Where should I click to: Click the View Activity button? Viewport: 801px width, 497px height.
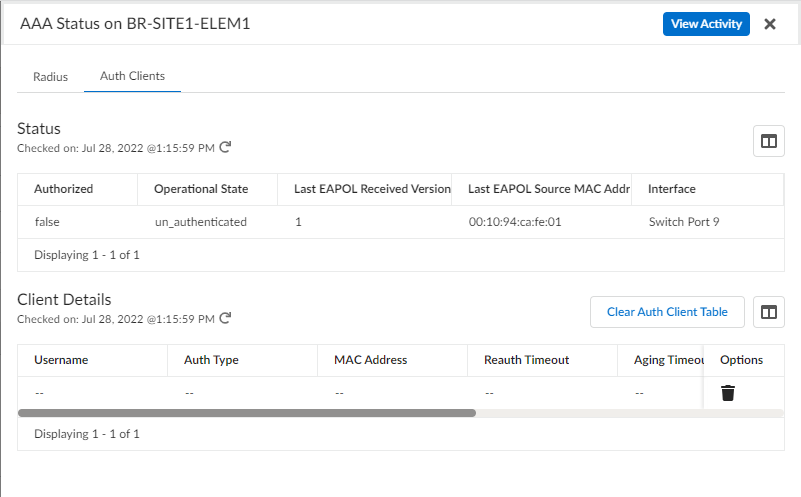(x=705, y=24)
